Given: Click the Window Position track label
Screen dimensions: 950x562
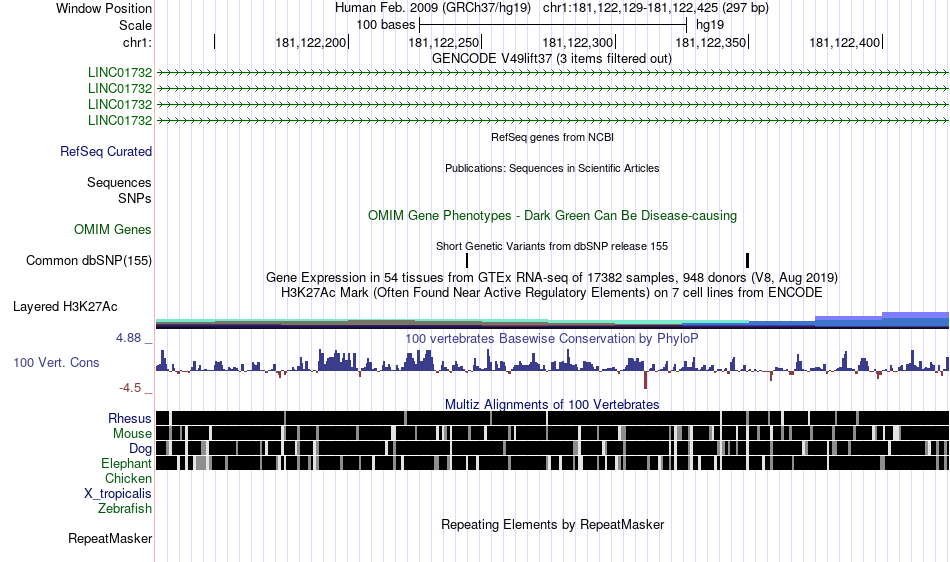Looking at the screenshot, I should point(104,8).
